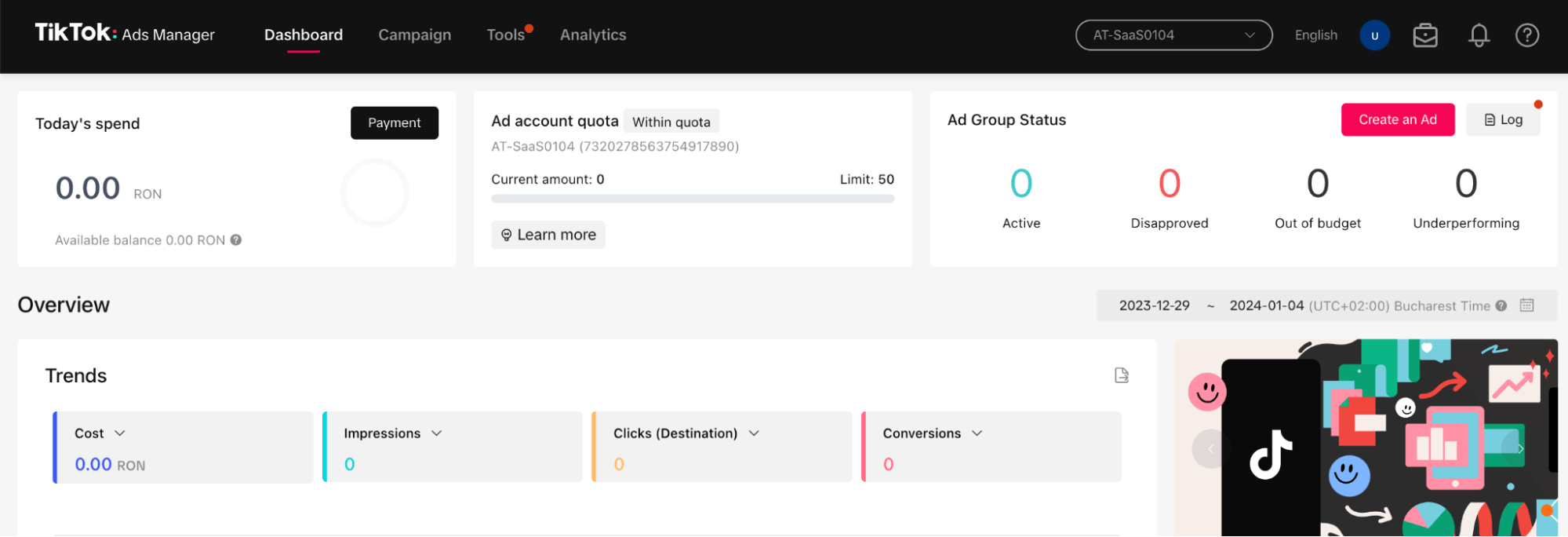Open the business center briefcase icon
Viewport: 1568px width, 537px height.
[x=1424, y=35]
